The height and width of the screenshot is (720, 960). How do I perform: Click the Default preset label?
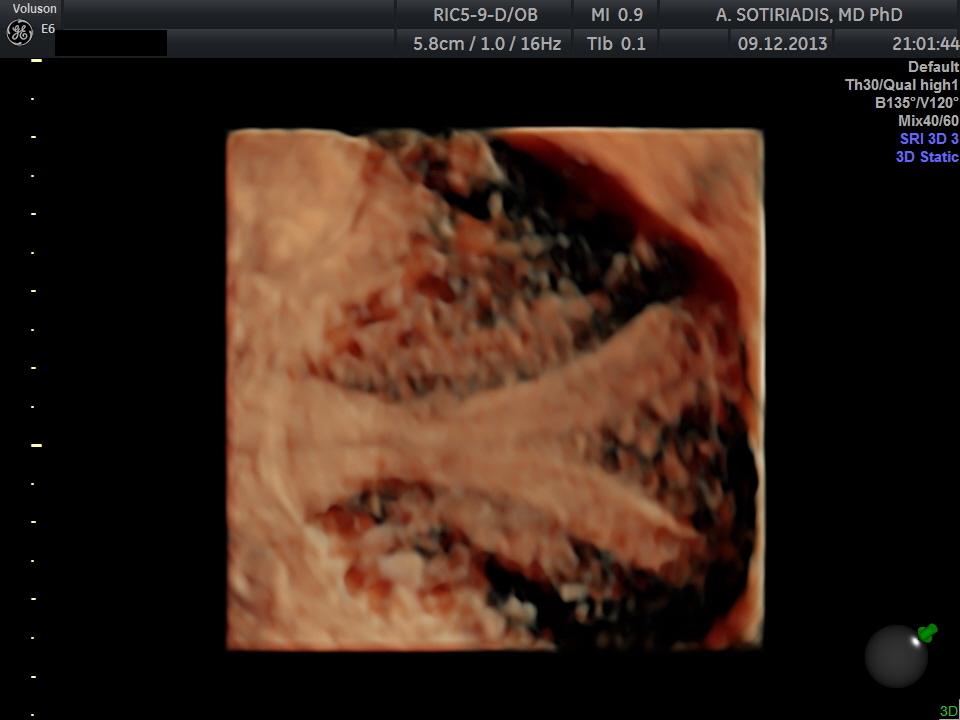click(x=933, y=67)
